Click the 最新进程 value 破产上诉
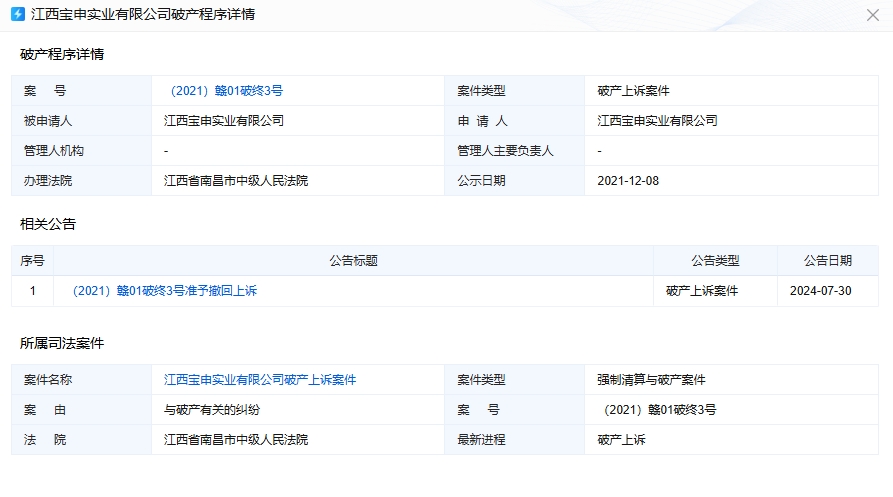The image size is (893, 497). (621, 440)
